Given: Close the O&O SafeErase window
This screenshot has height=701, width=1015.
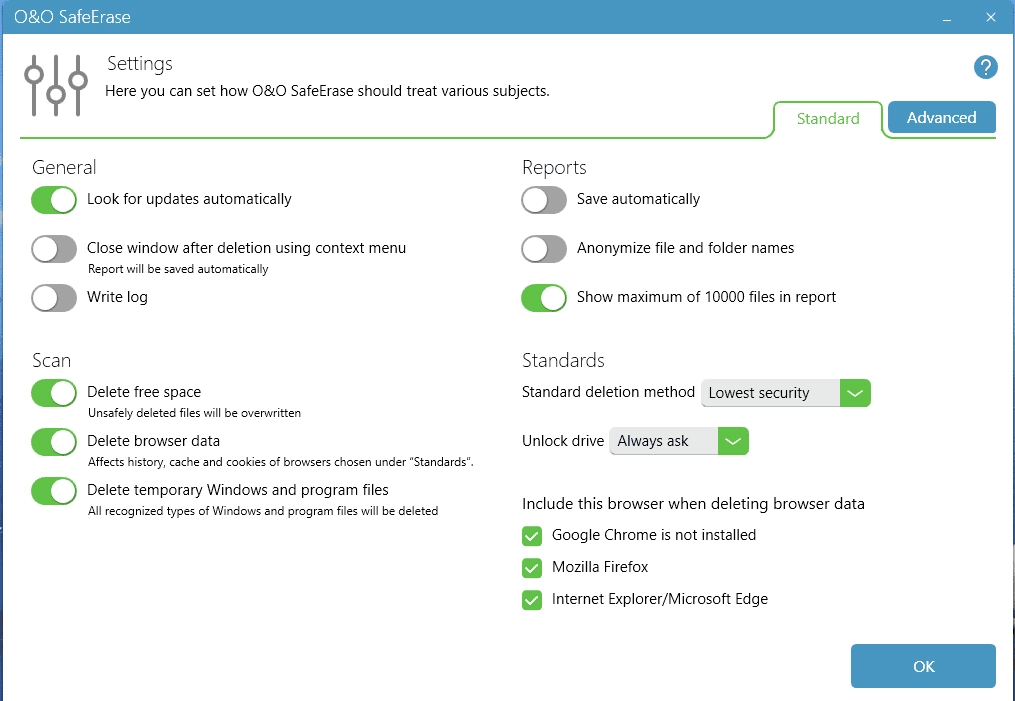Looking at the screenshot, I should (990, 17).
